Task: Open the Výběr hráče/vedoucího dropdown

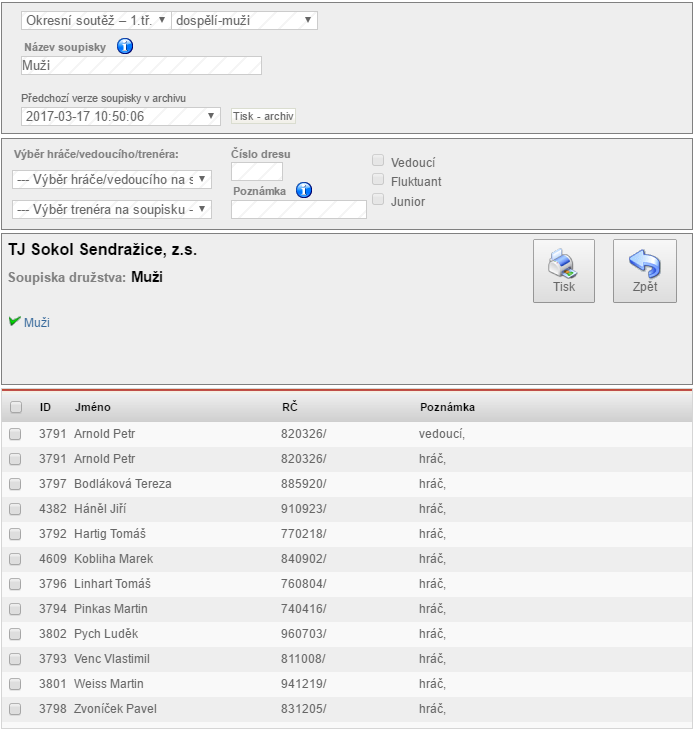Action: 111,179
